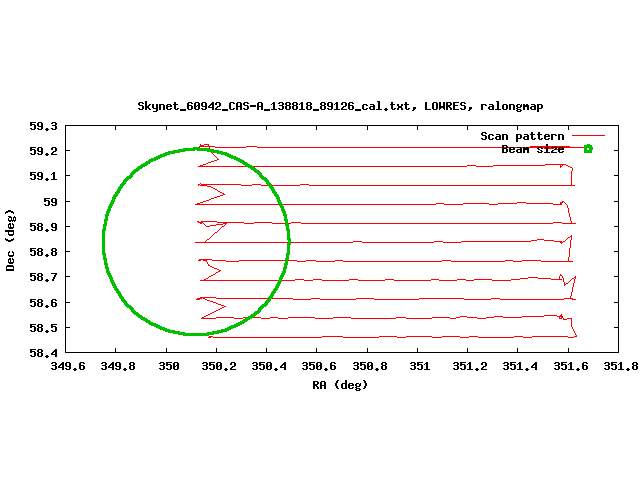Image resolution: width=640 pixels, height=480 pixels.
Task: Click the 58.9 Dec tick label
Action: pyautogui.click(x=43, y=227)
